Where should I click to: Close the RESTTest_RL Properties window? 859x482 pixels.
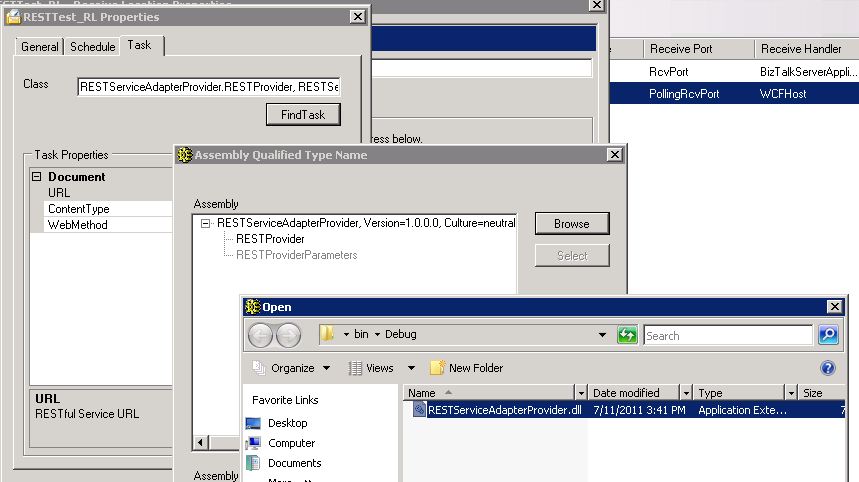[358, 17]
